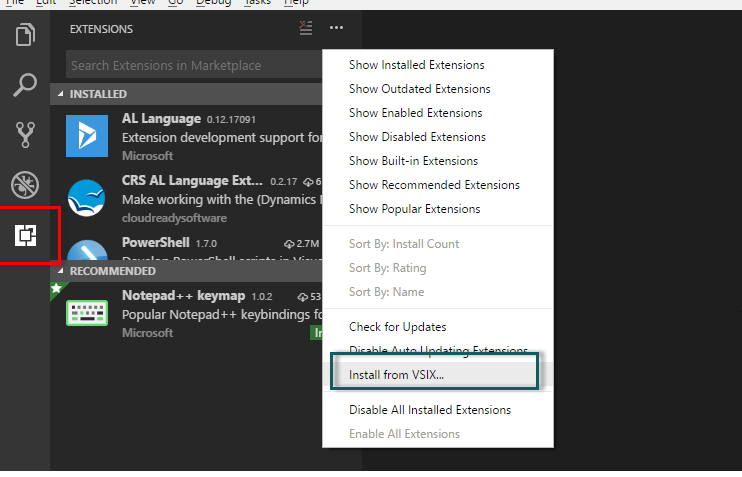Click Microsoft publisher under Notepad++ keymap
Screen dimensions: 742x477
pyautogui.click(x=147, y=333)
